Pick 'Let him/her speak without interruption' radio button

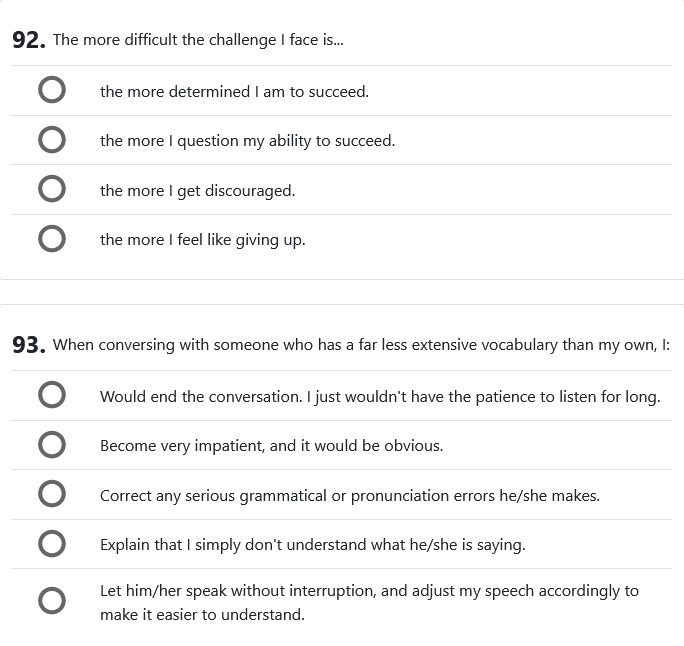point(52,602)
